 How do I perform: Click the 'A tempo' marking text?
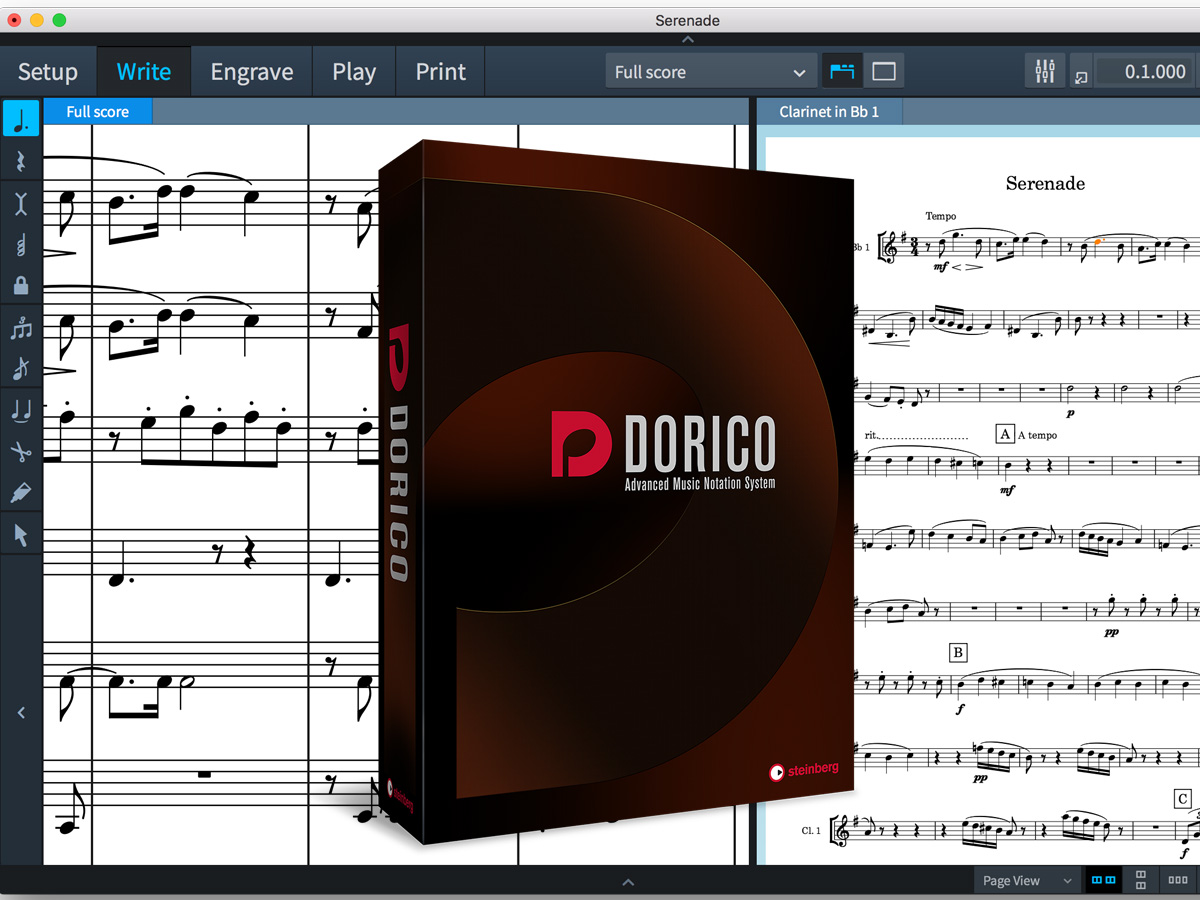[x=1037, y=435]
